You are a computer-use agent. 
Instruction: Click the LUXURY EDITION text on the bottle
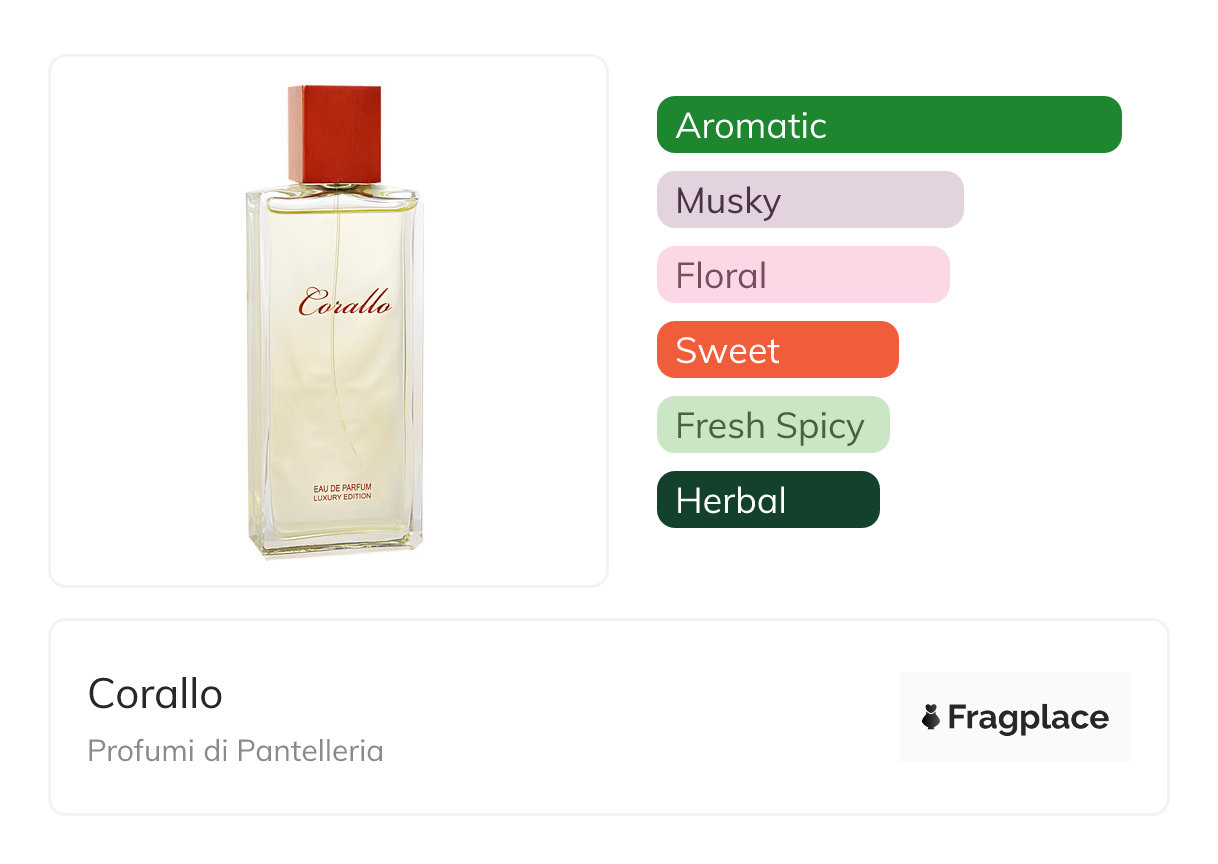[x=342, y=497]
